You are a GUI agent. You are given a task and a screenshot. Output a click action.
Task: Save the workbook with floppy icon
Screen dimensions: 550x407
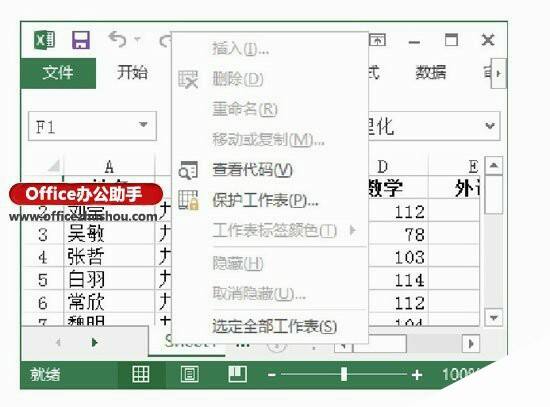81,40
